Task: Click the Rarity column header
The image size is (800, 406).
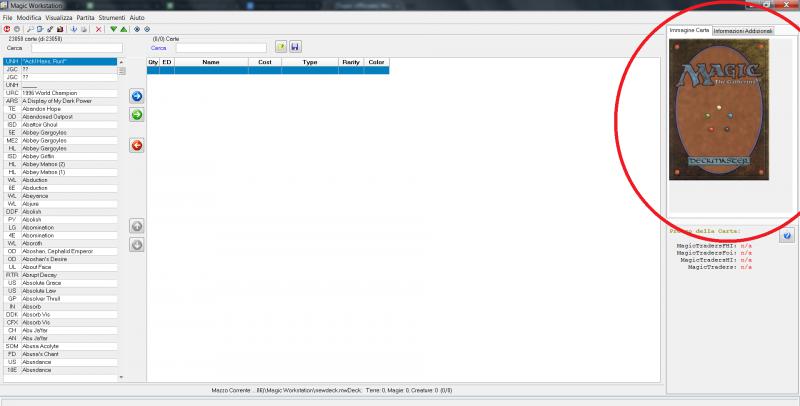Action: 351,62
